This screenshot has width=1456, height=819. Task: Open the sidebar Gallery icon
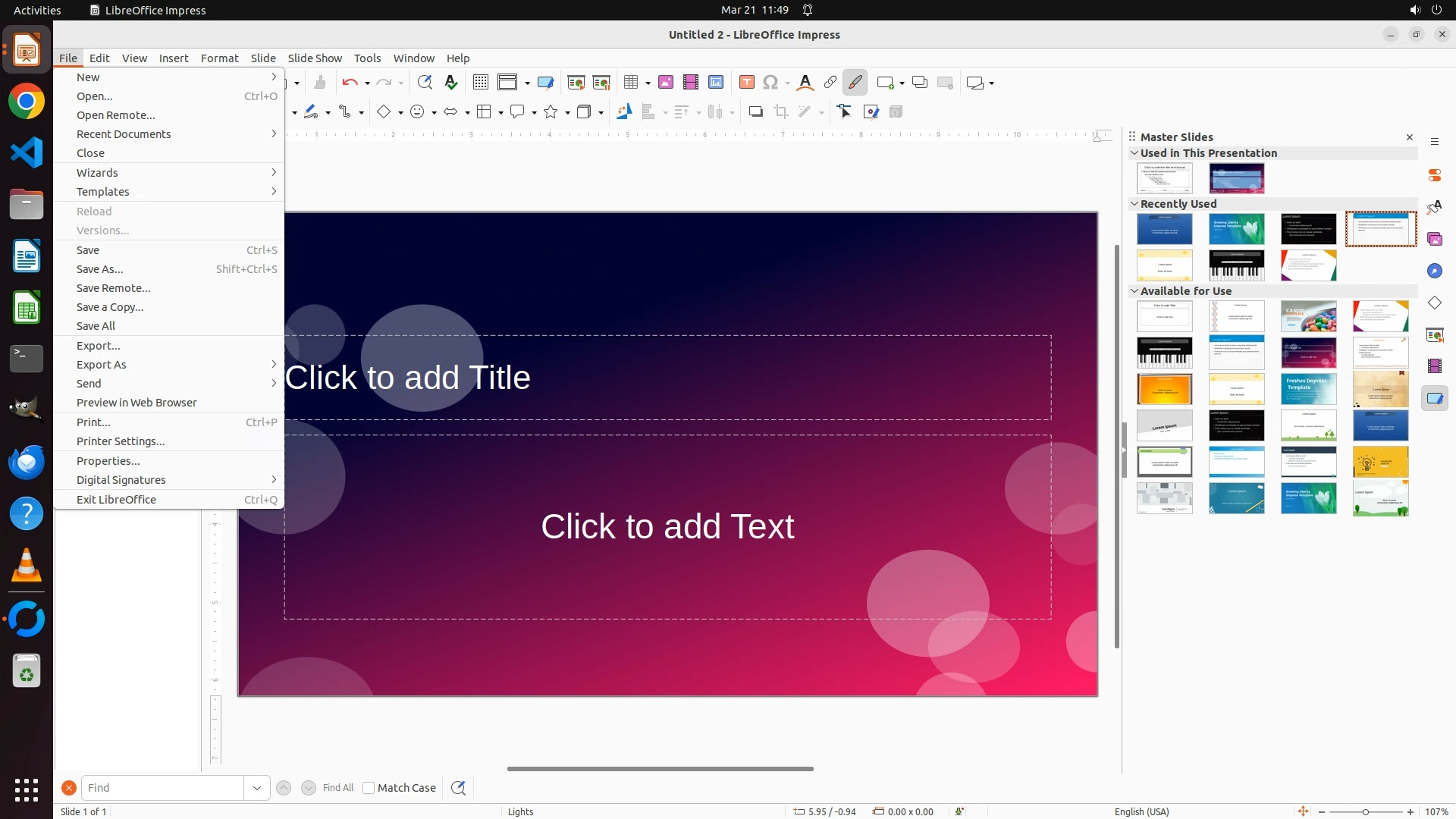1435,239
